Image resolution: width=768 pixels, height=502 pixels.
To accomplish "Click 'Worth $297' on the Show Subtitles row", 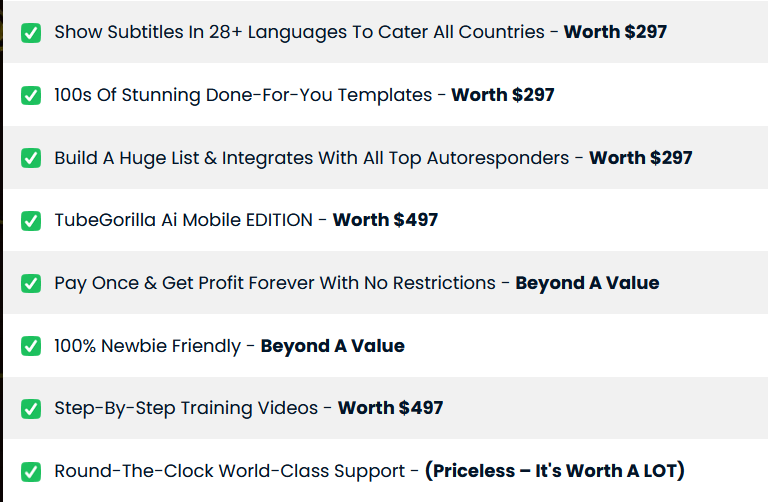I will point(615,32).
